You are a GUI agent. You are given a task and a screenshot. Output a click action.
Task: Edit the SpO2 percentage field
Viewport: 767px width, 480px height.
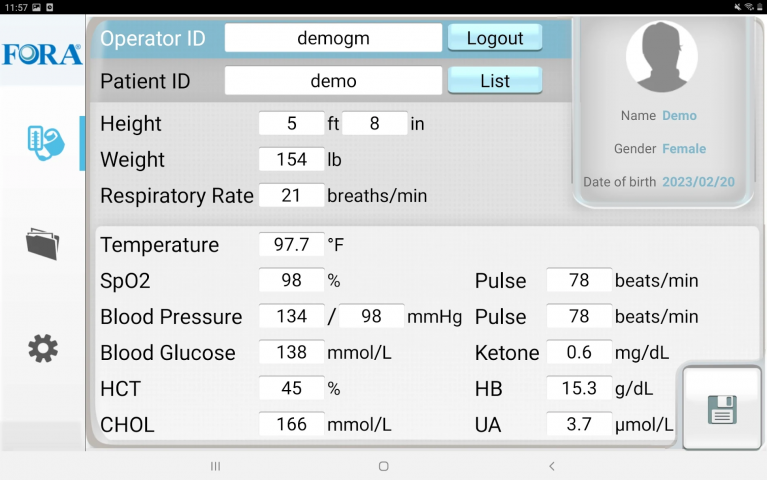pyautogui.click(x=291, y=281)
